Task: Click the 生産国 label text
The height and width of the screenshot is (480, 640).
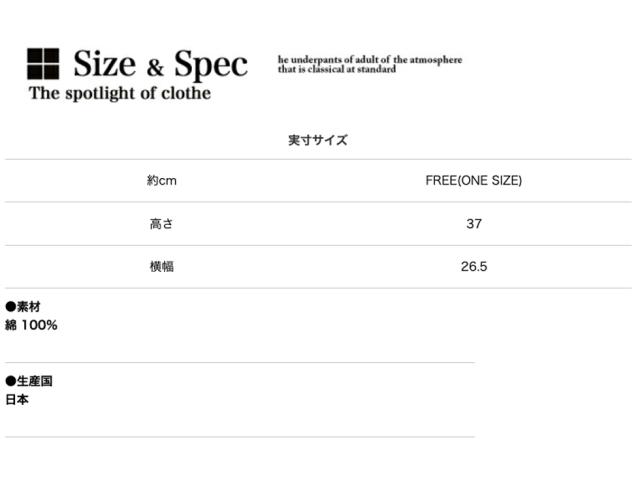Action: click(35, 381)
